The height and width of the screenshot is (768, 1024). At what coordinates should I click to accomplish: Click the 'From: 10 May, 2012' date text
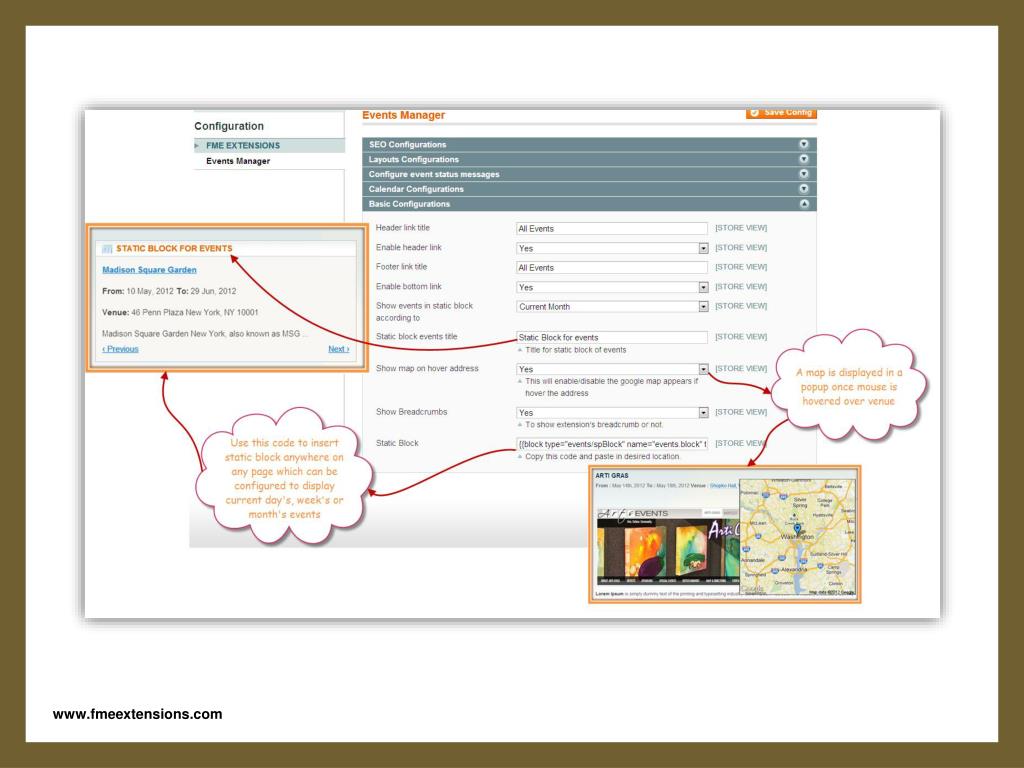pos(138,291)
